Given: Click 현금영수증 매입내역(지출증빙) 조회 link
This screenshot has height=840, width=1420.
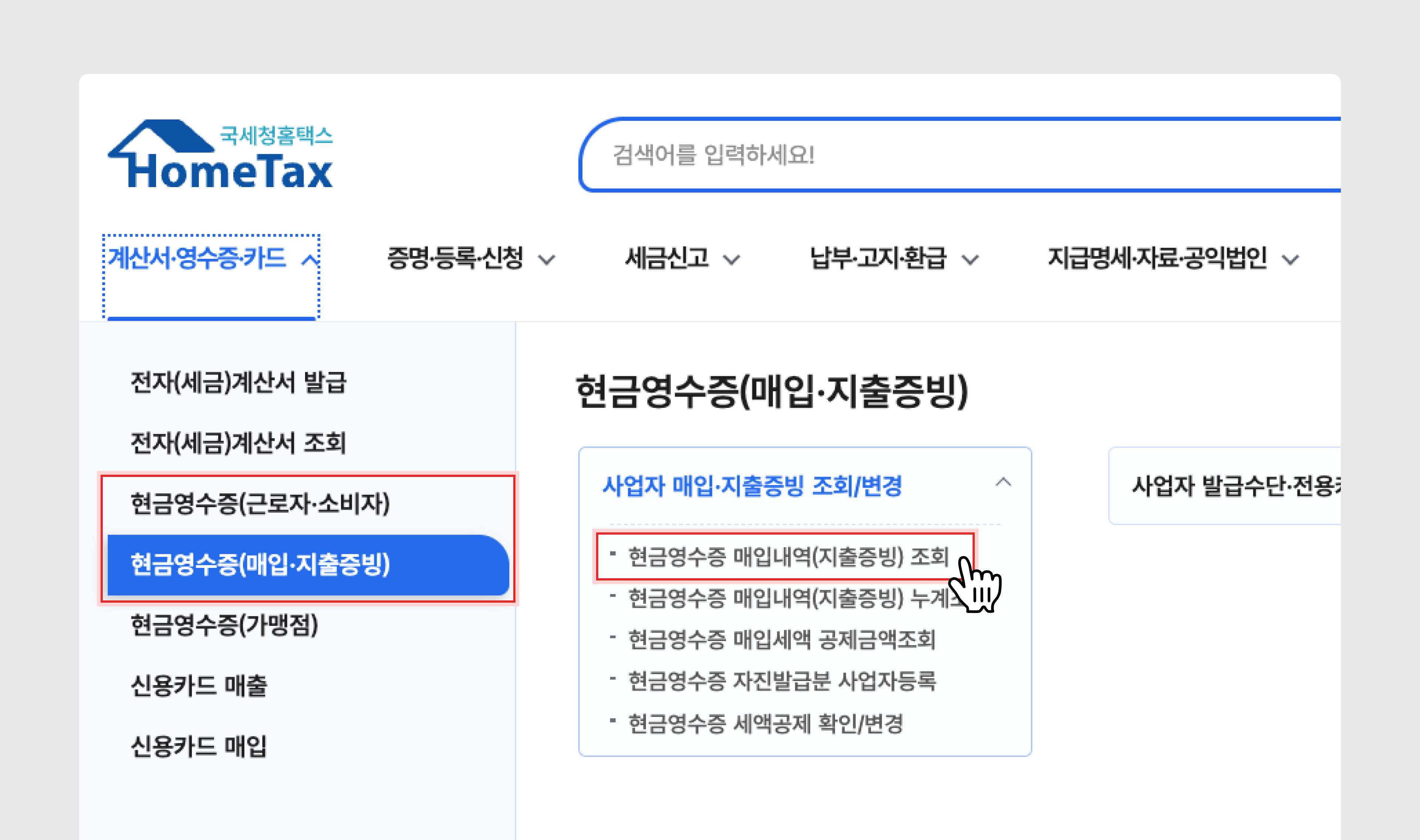Looking at the screenshot, I should click(x=788, y=557).
